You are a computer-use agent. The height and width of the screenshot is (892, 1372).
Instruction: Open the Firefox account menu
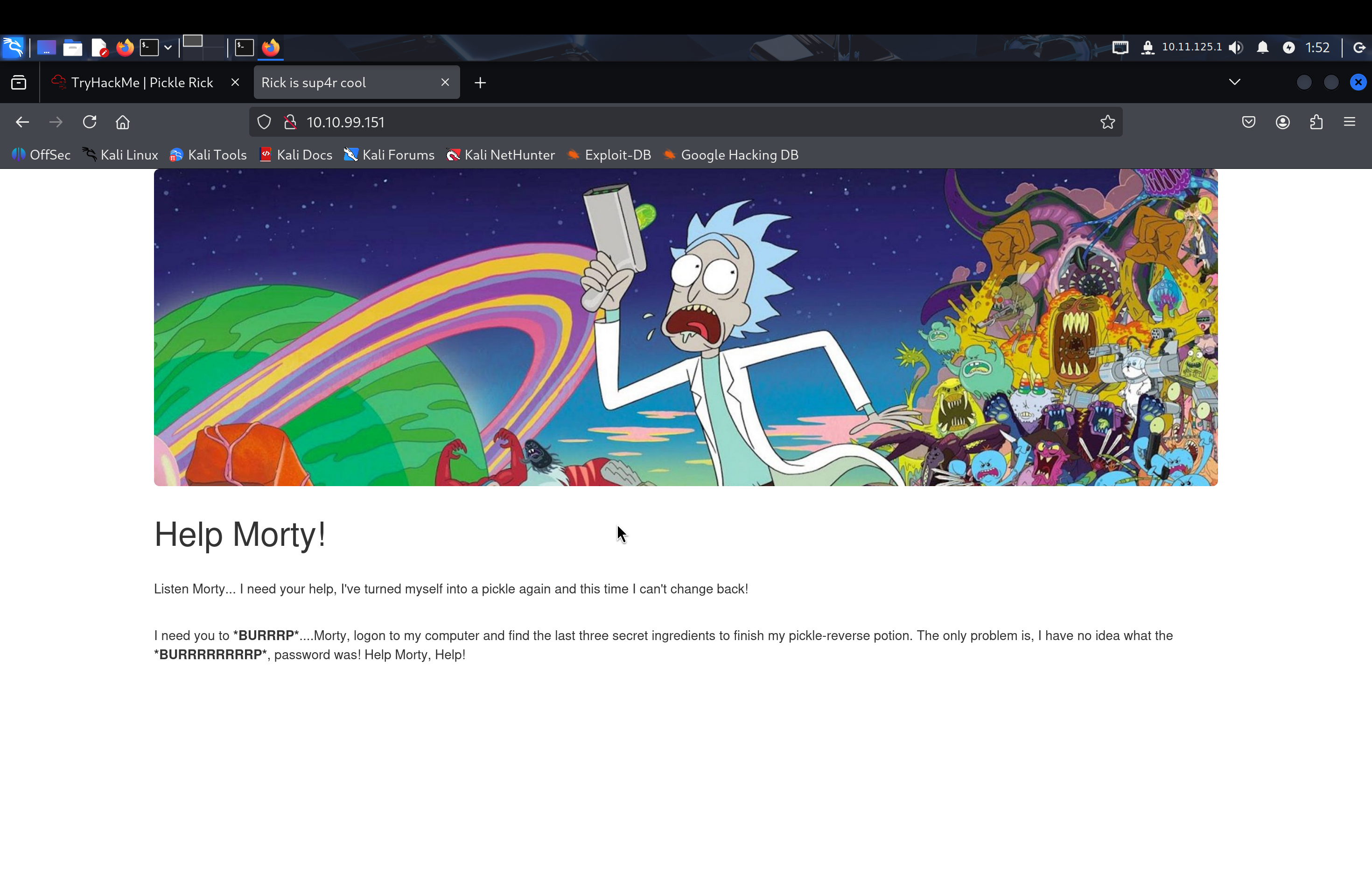(x=1283, y=122)
